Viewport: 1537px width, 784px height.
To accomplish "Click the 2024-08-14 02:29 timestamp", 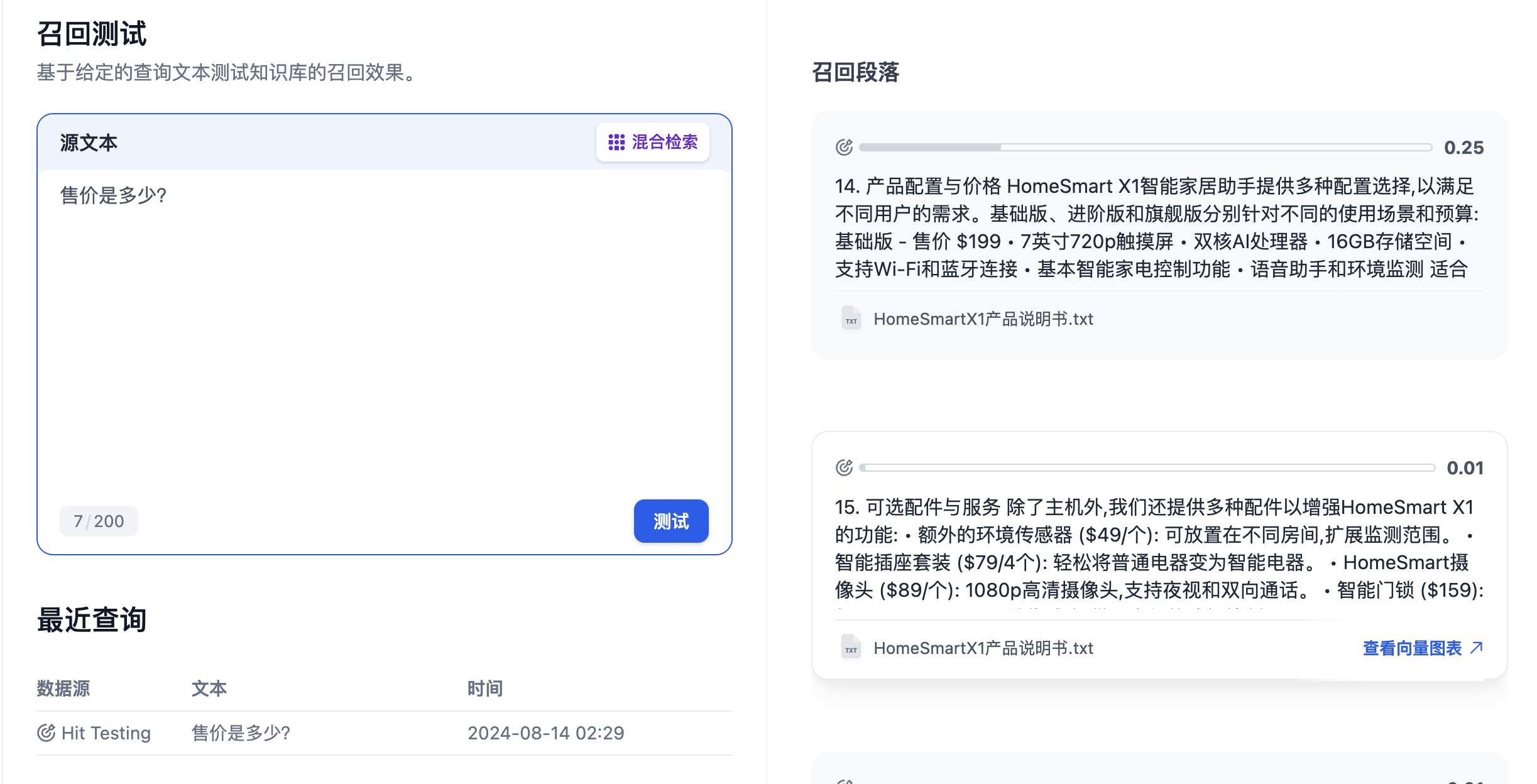I will [545, 733].
